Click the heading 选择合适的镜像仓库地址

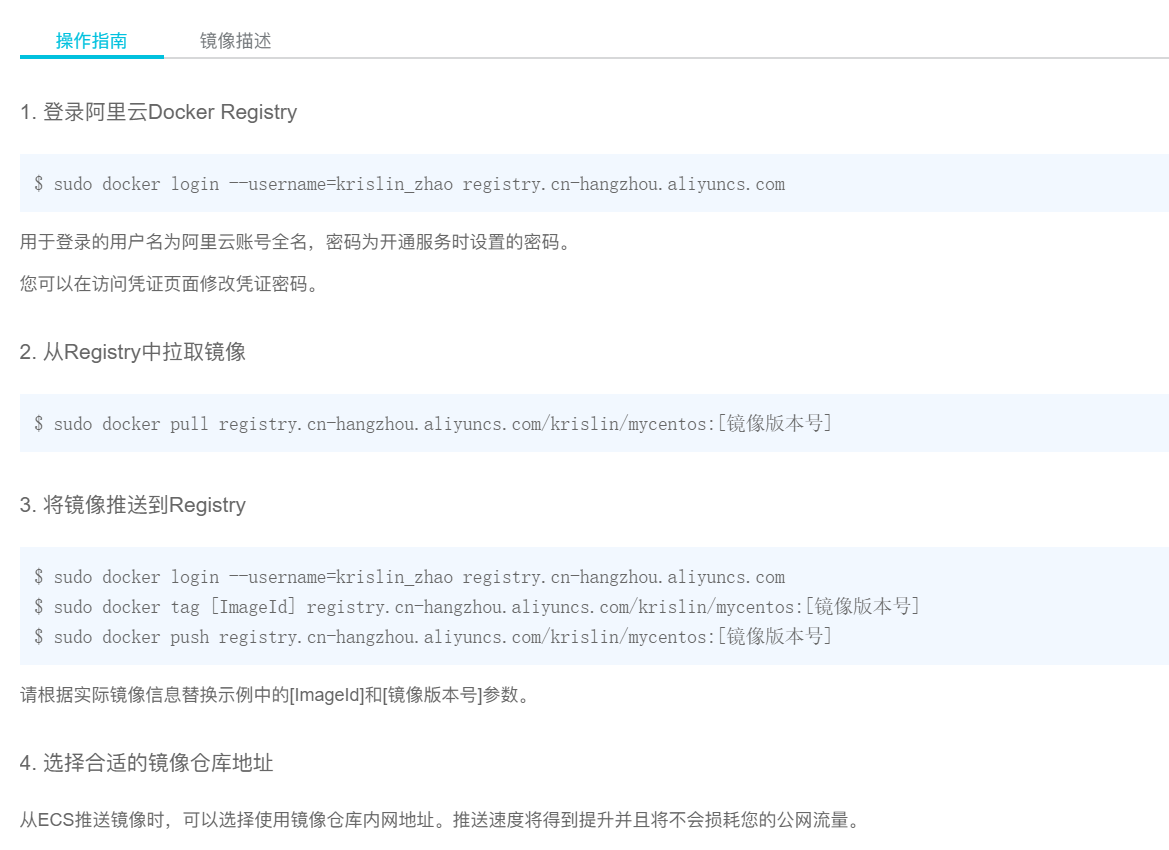(146, 763)
